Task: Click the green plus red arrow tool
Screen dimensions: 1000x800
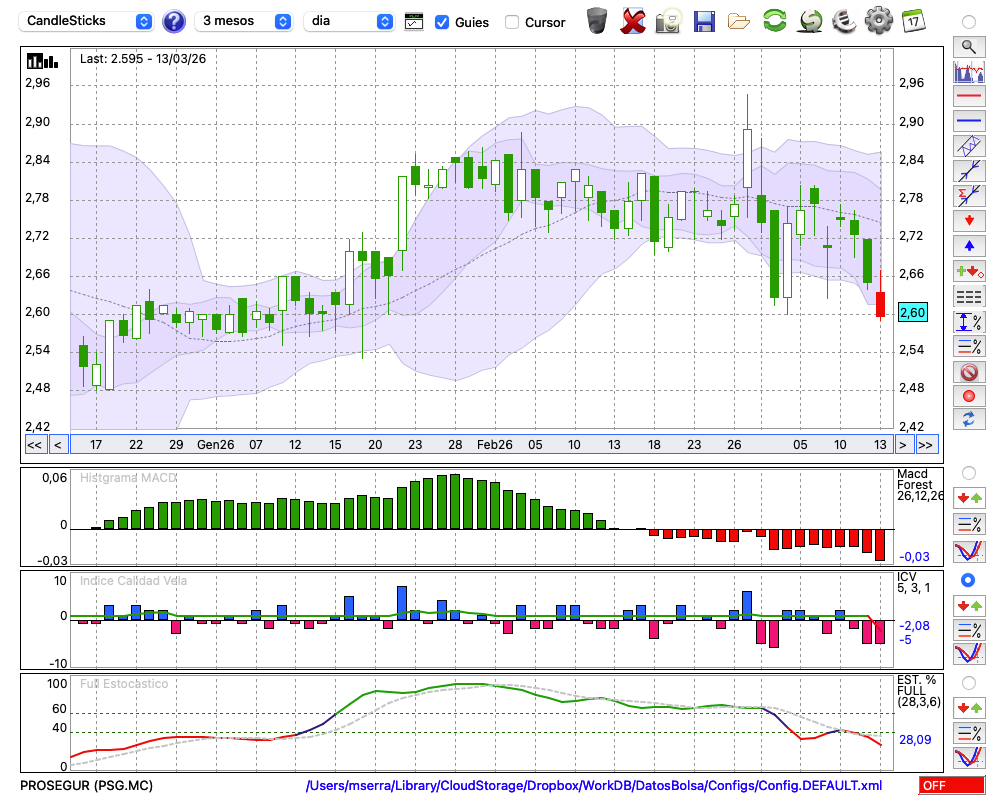Action: tap(969, 271)
